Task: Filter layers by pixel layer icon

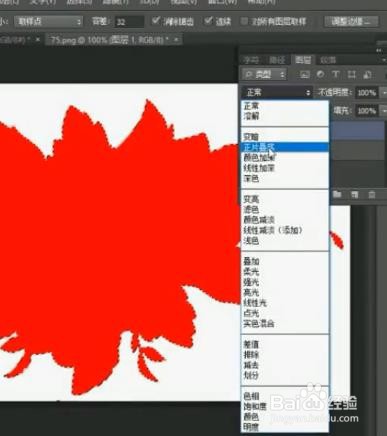Action: point(304,74)
